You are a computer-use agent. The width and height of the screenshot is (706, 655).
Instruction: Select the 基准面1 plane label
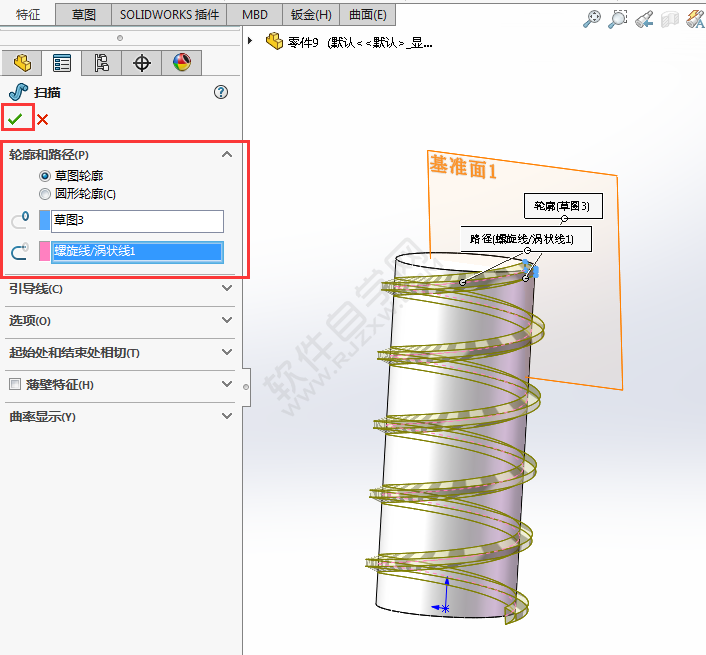tap(463, 167)
